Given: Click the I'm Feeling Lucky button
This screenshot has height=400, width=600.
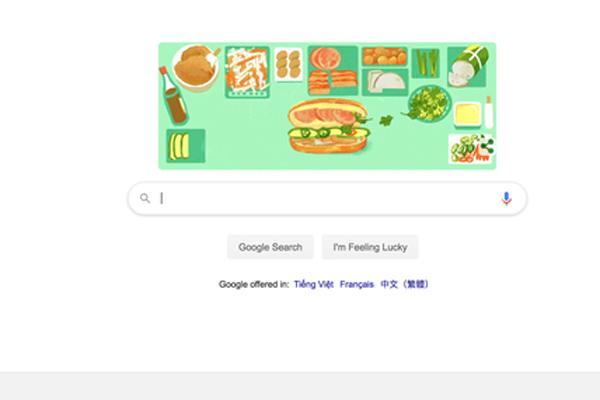Looking at the screenshot, I should pyautogui.click(x=370, y=247).
